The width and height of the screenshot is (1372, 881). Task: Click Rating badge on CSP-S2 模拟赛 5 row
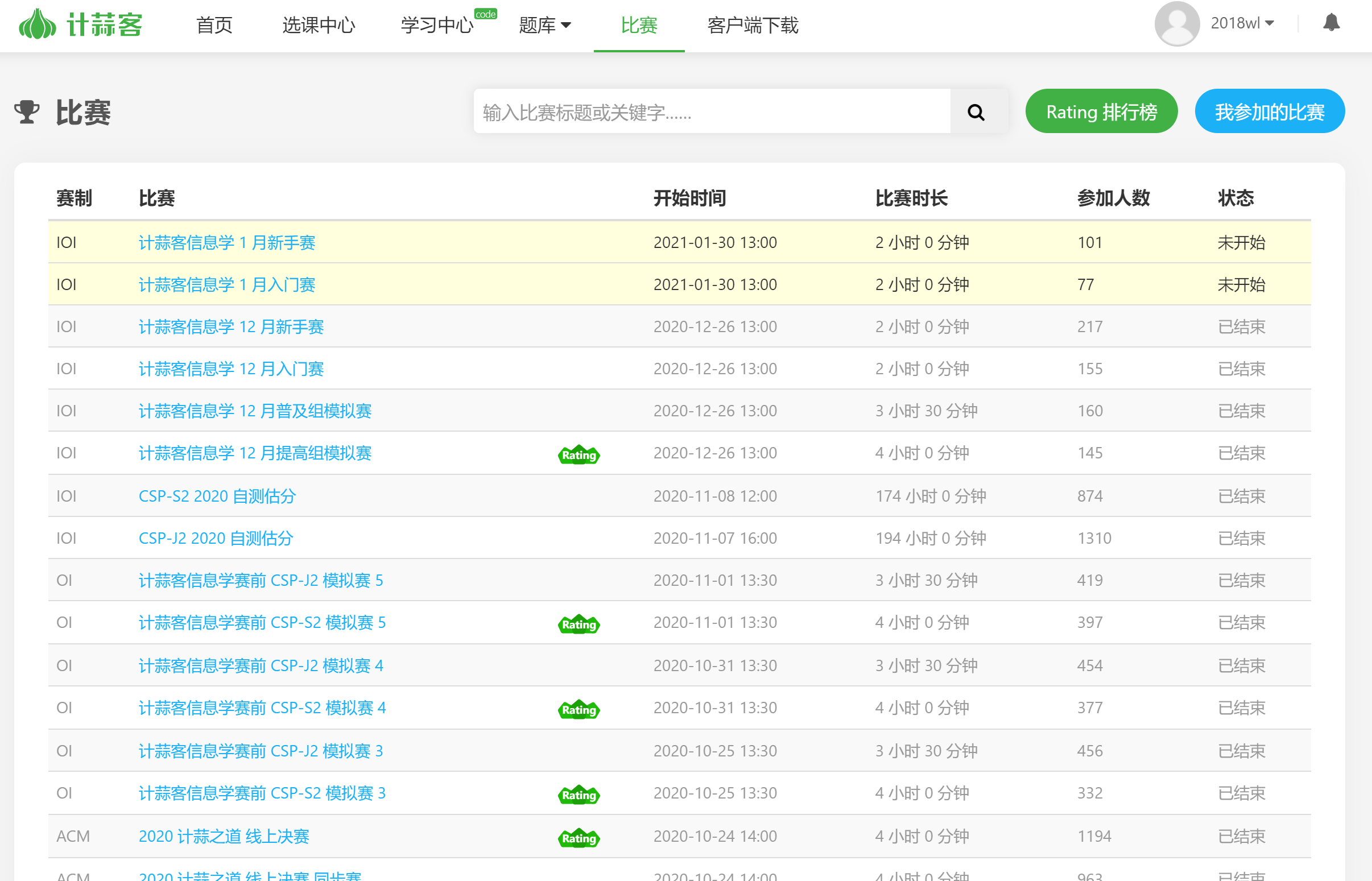[x=578, y=624]
